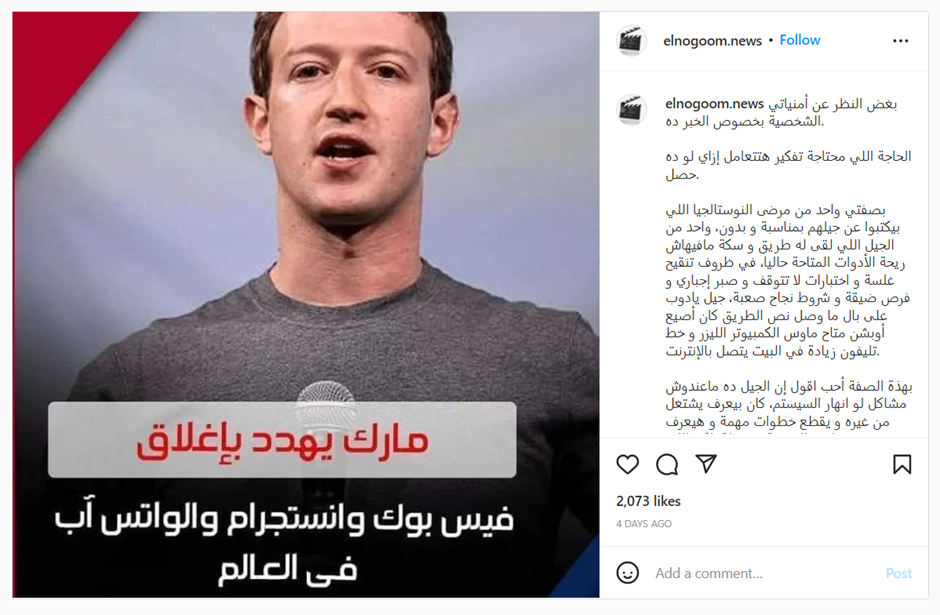This screenshot has width=940, height=615.
Task: Click the bold elnogoom.news name in caption
Action: [x=715, y=104]
